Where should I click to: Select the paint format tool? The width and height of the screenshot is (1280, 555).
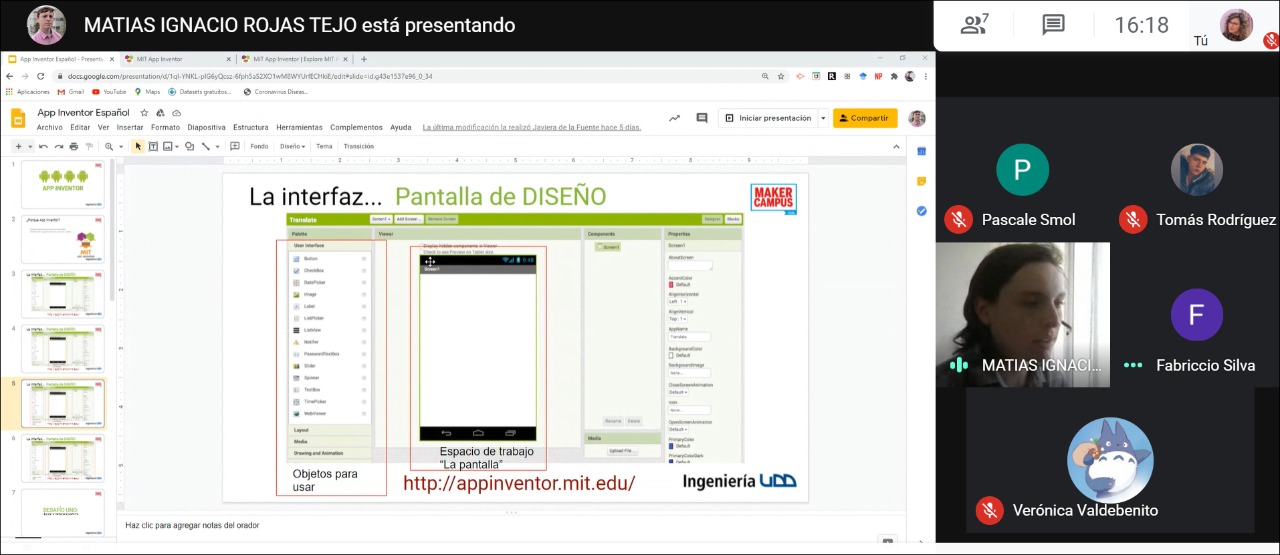[88, 146]
